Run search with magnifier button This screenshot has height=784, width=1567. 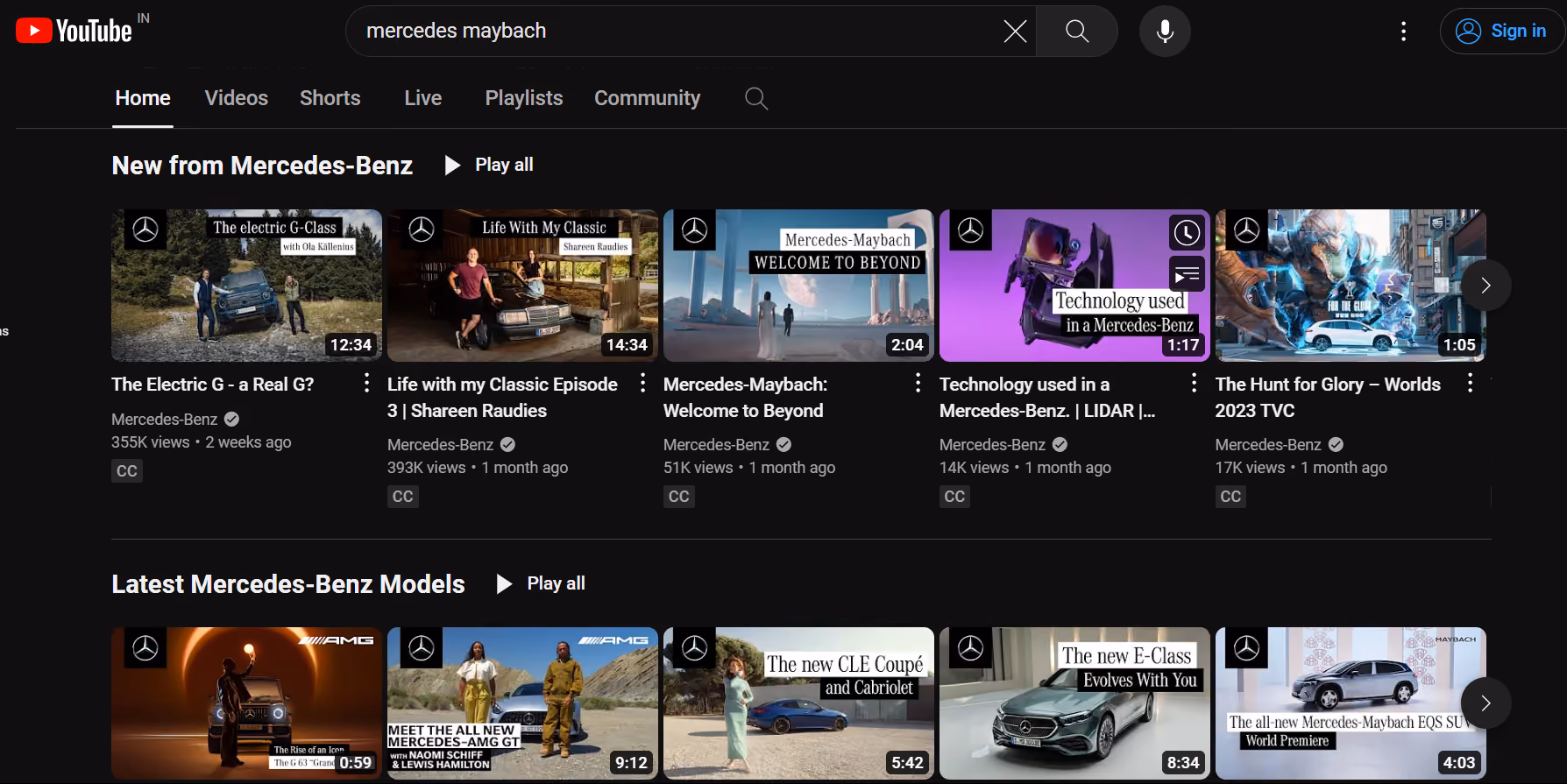point(1077,32)
